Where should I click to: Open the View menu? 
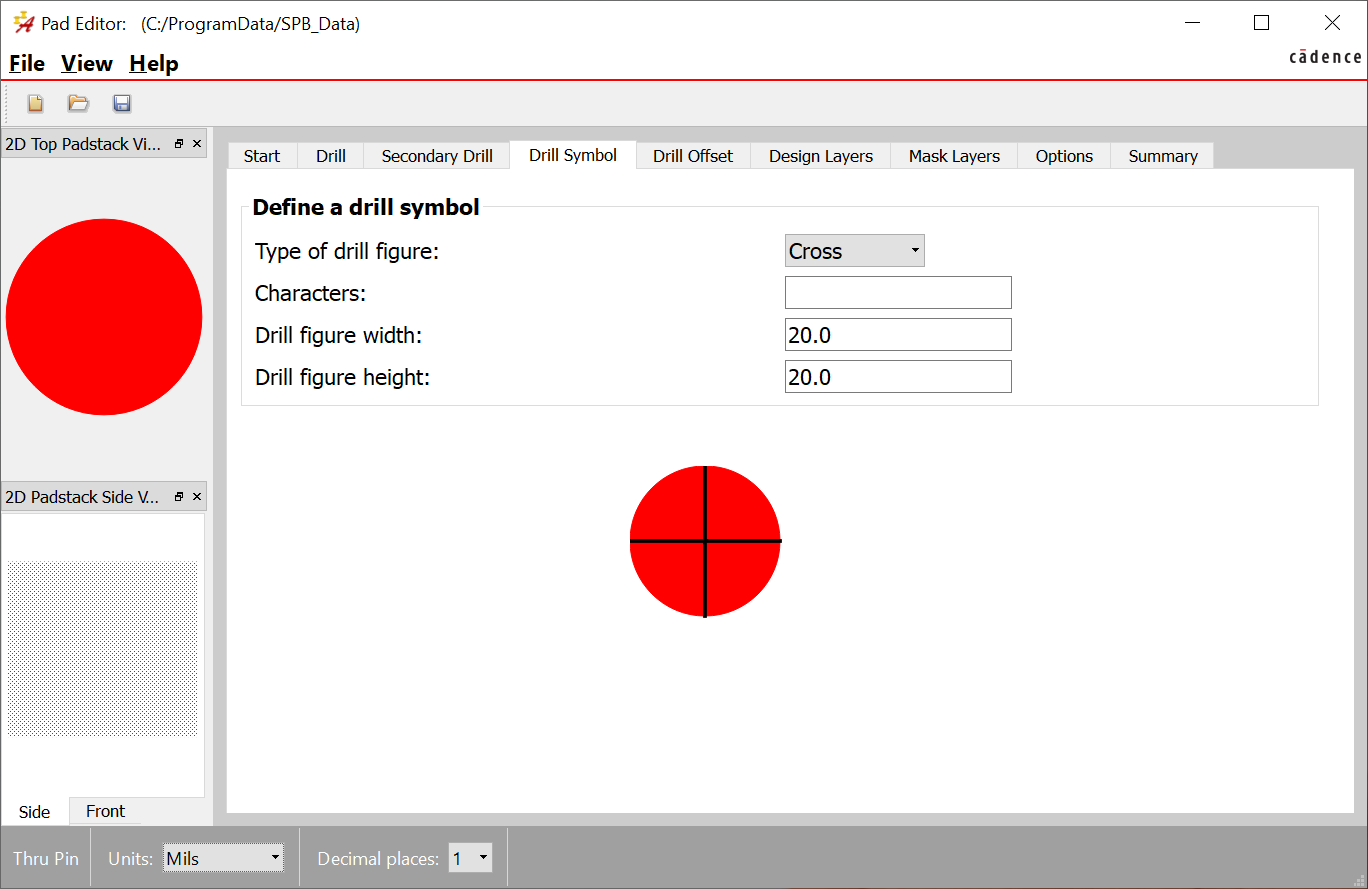pyautogui.click(x=87, y=63)
